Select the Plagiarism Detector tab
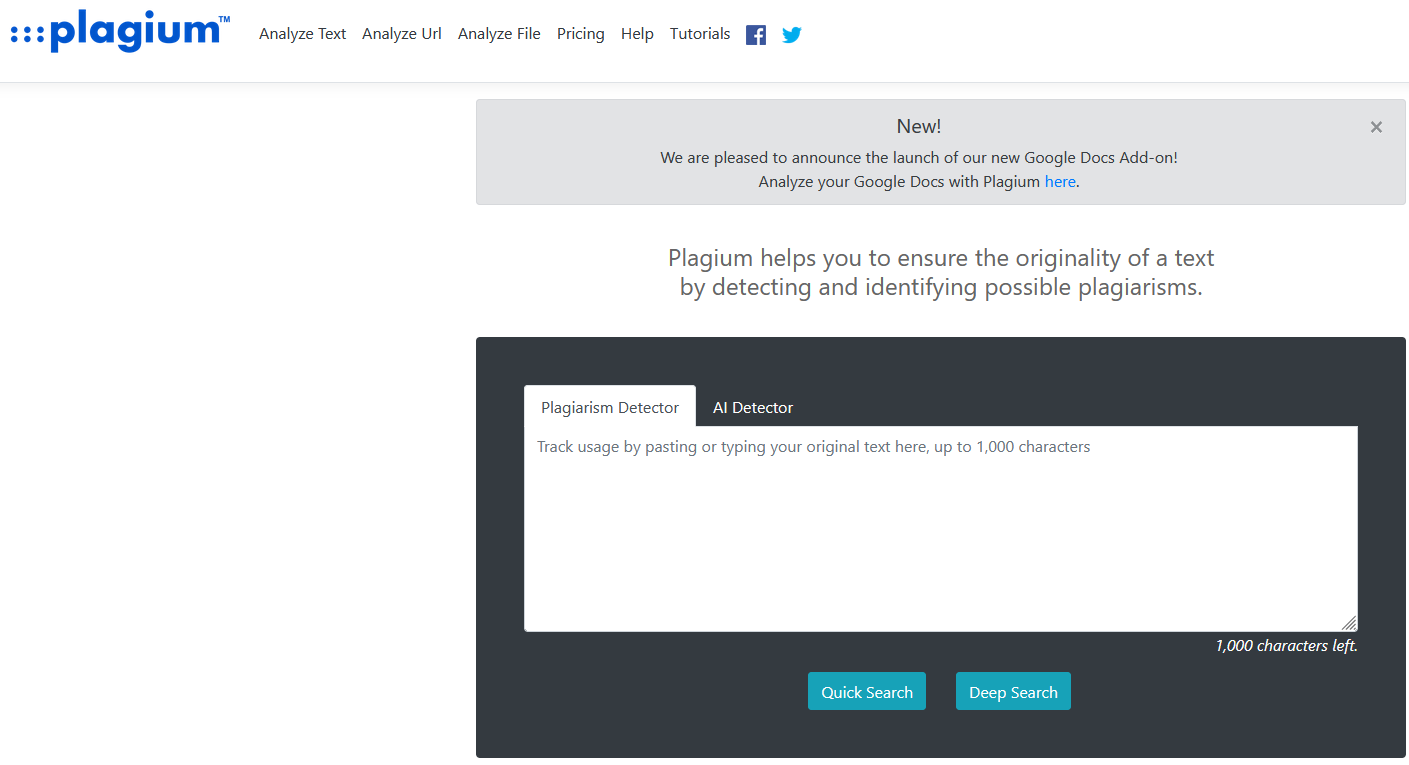Viewport: 1409px width, 765px height. point(610,408)
